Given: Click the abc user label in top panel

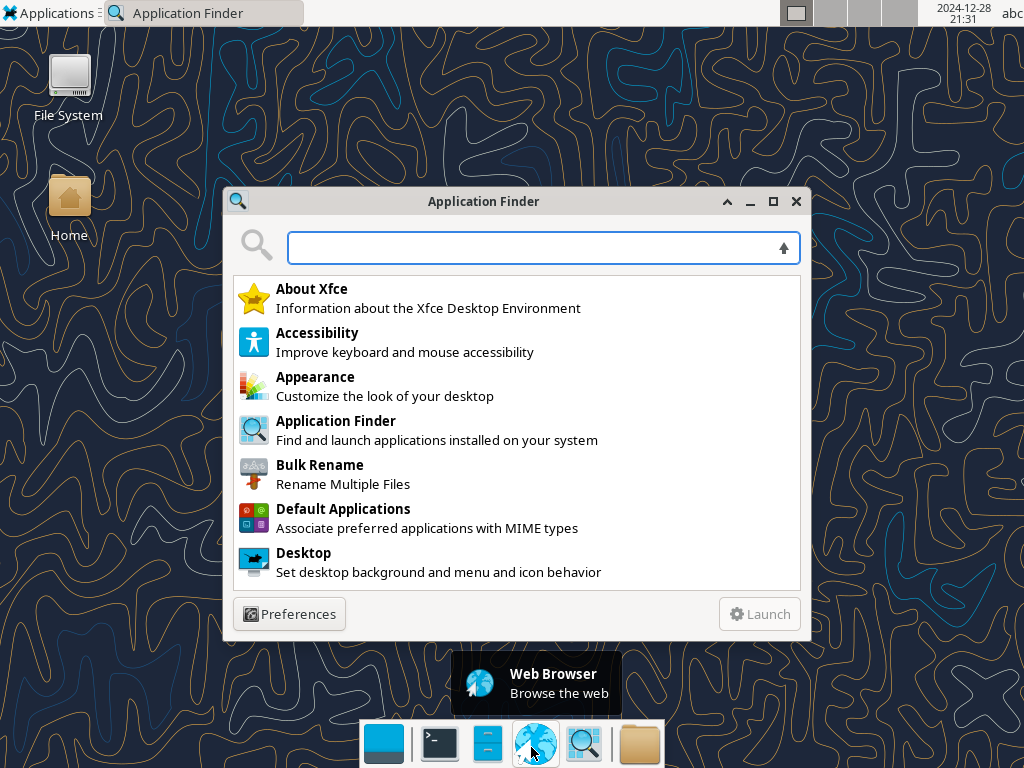Looking at the screenshot, I should [x=1012, y=13].
